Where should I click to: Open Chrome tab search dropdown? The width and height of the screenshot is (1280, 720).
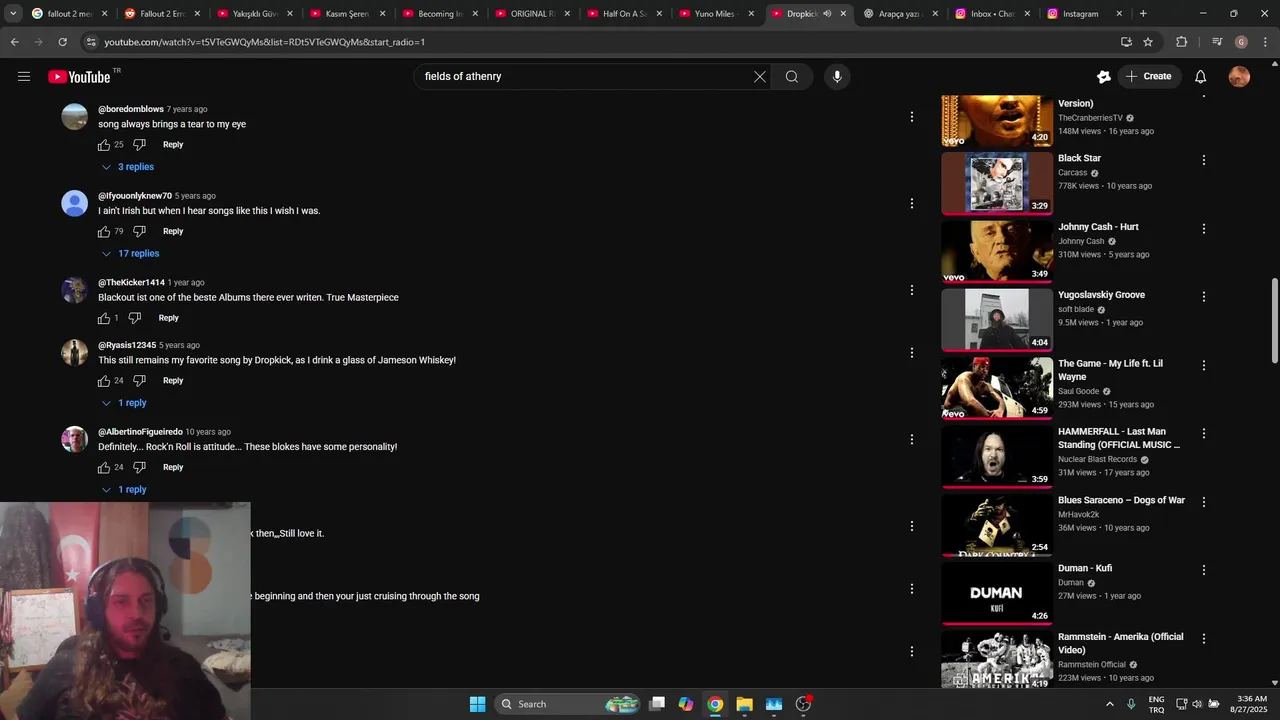pyautogui.click(x=13, y=14)
